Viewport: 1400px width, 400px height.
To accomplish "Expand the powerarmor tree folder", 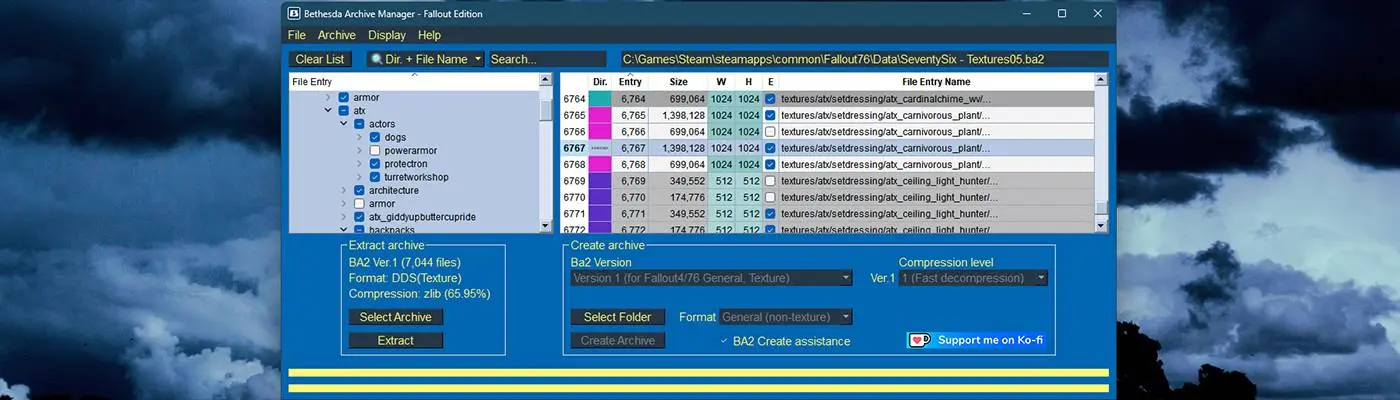I will tap(360, 150).
